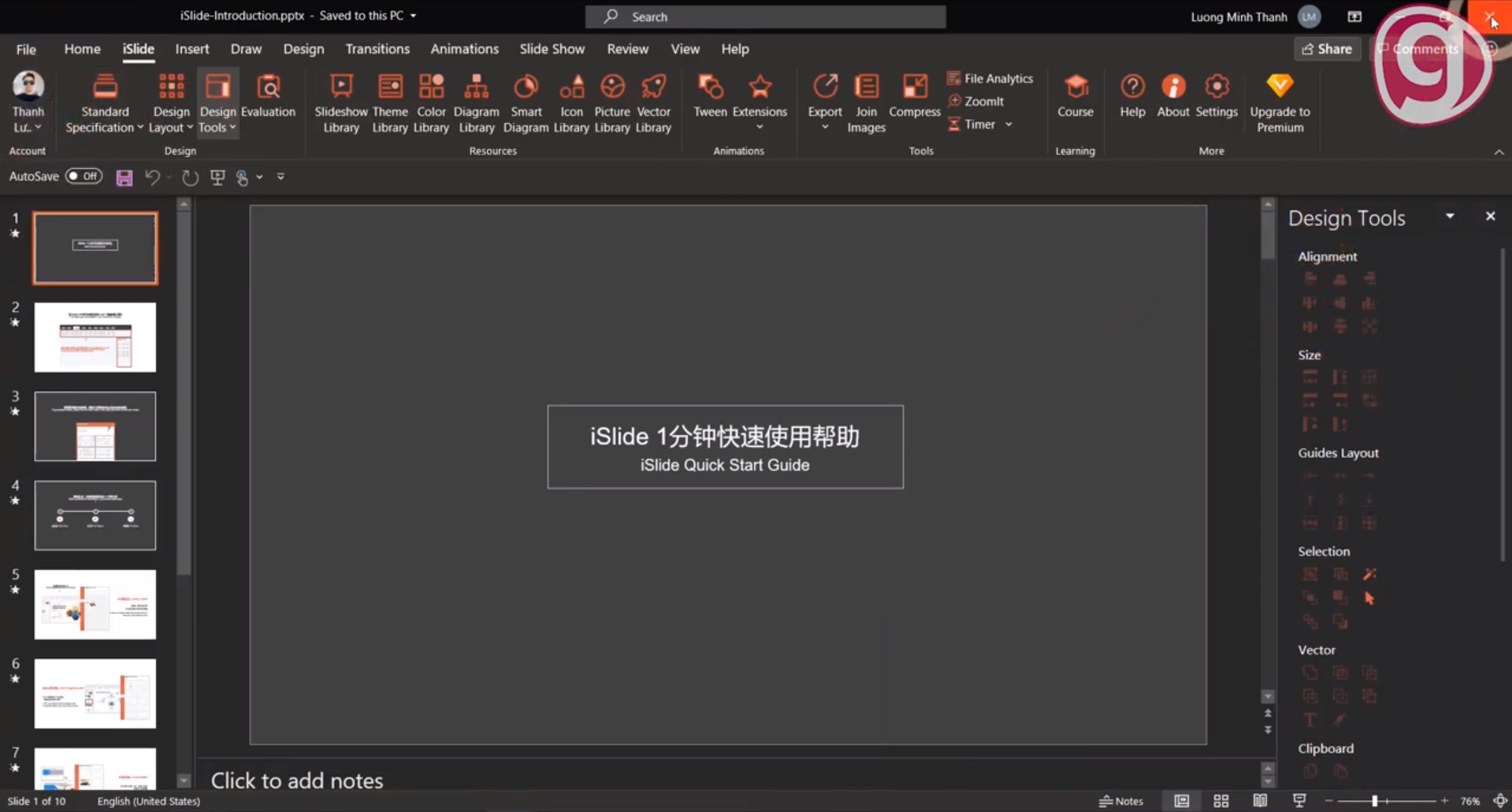Launch the Smart Diagram tool

[x=526, y=104]
